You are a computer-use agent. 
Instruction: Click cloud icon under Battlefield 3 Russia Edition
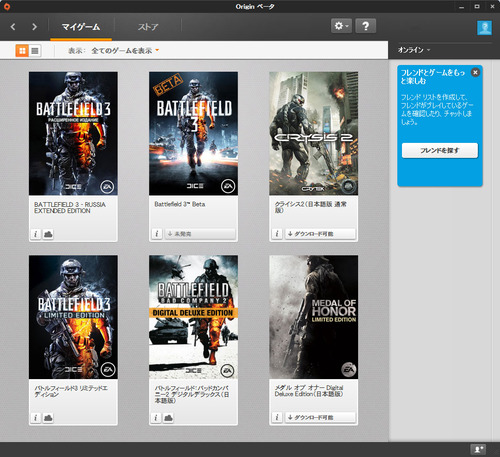(x=48, y=234)
